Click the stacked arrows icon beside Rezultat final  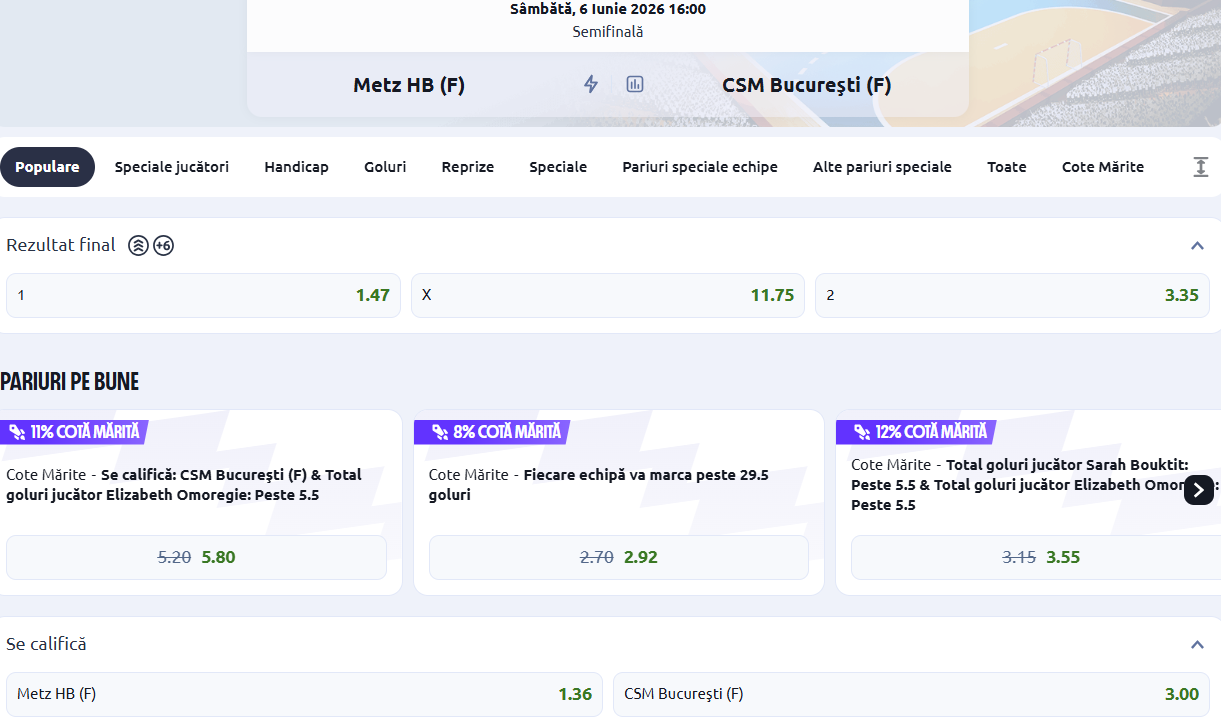139,245
